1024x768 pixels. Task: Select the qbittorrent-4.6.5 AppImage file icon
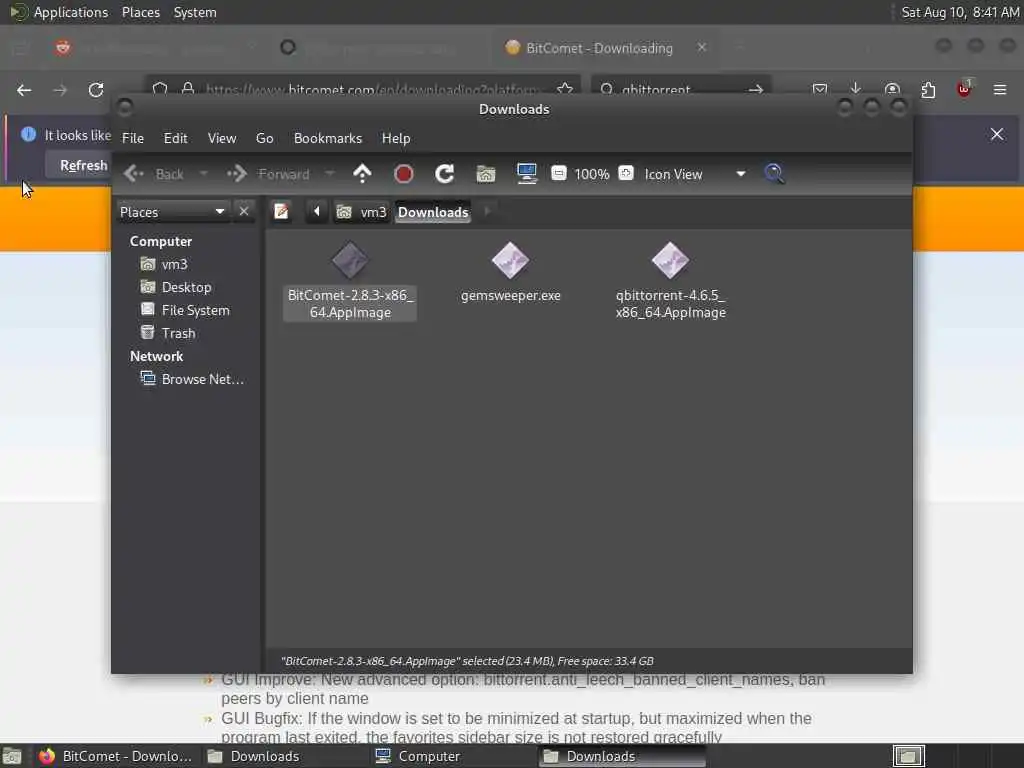coord(670,261)
